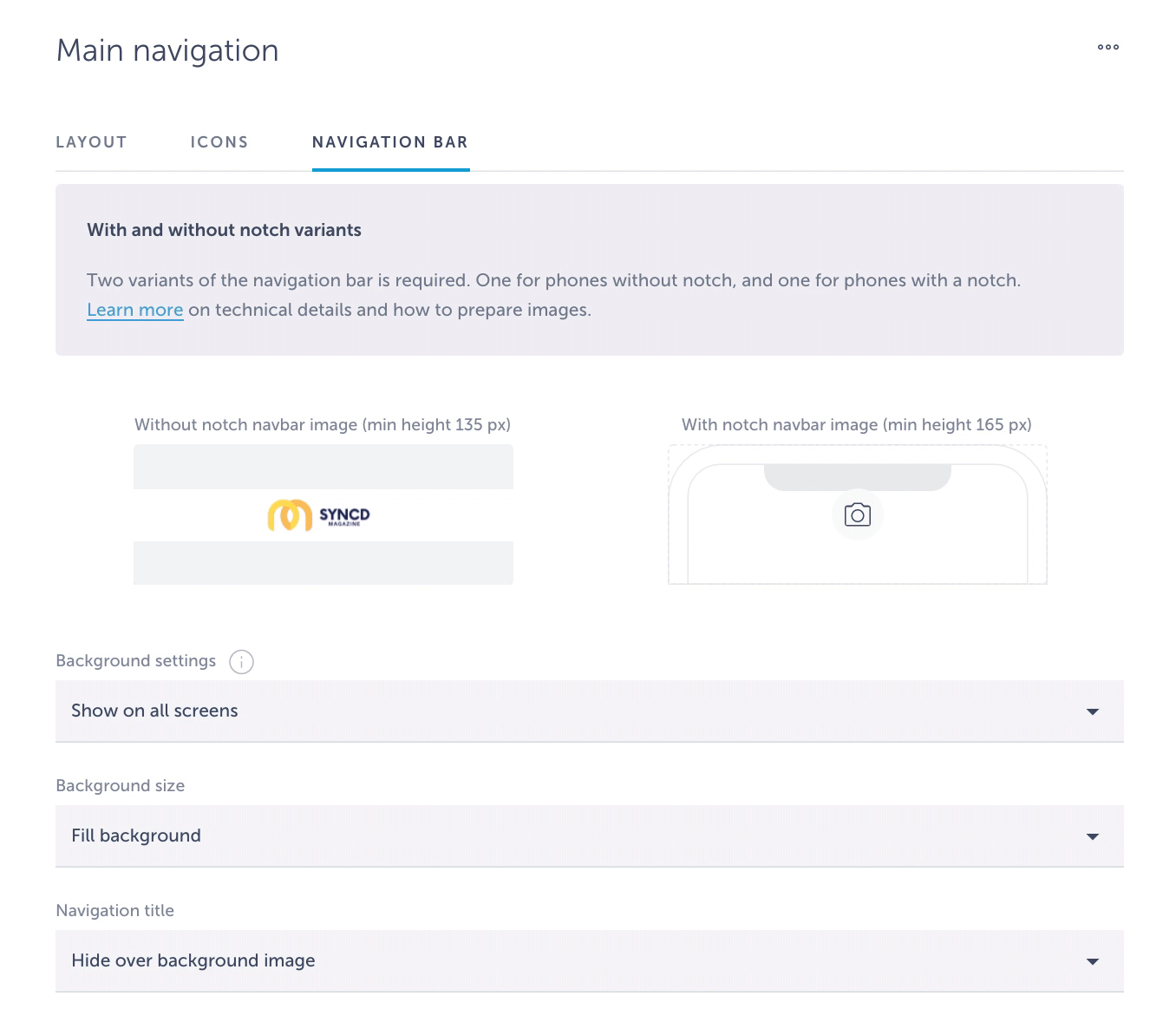Click the notch cutout in phone outline
1176x1022 pixels.
[x=857, y=477]
